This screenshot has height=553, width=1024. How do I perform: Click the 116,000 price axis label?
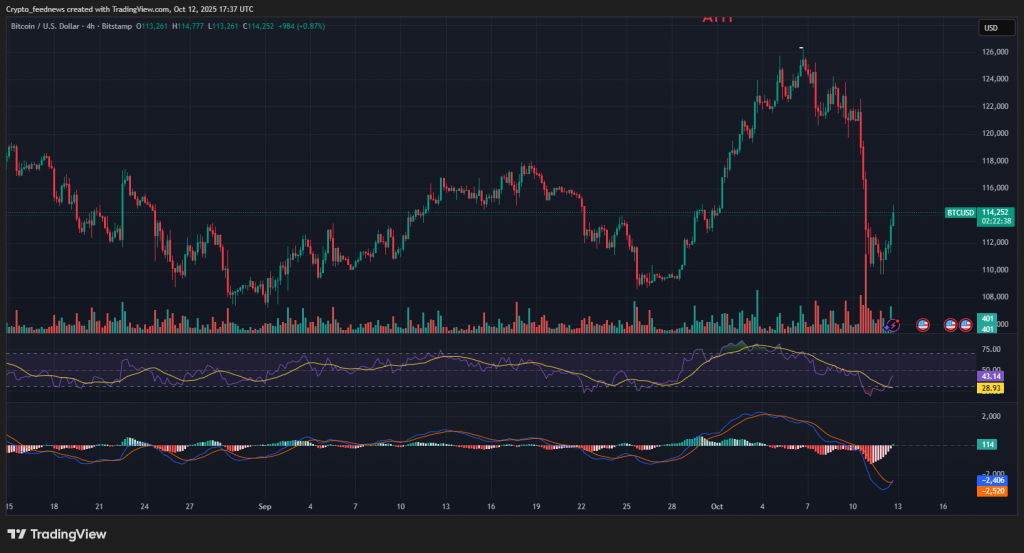(x=995, y=188)
